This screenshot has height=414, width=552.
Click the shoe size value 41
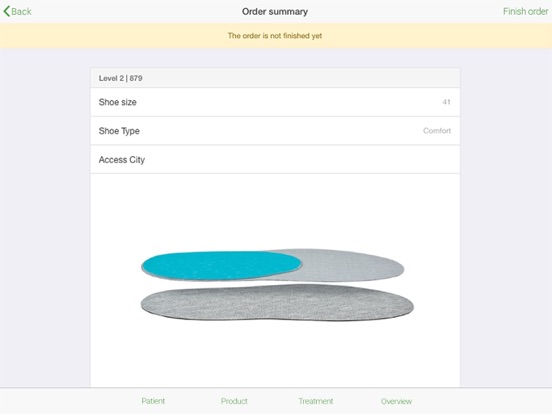pos(446,102)
